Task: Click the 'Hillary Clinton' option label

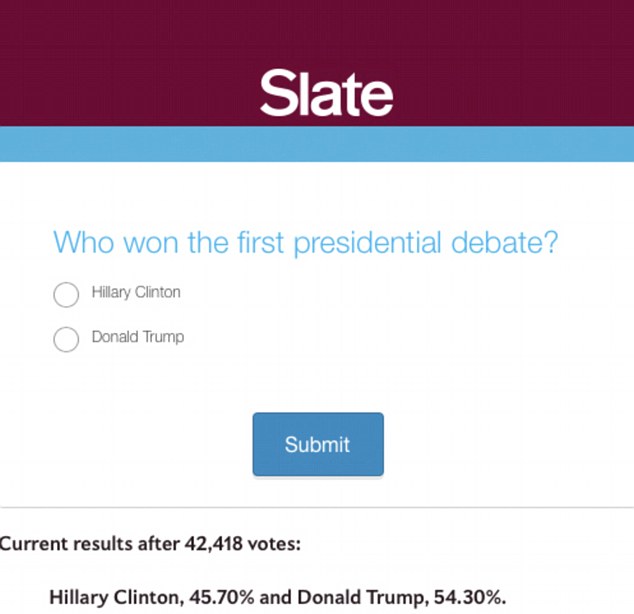Action: click(x=136, y=293)
